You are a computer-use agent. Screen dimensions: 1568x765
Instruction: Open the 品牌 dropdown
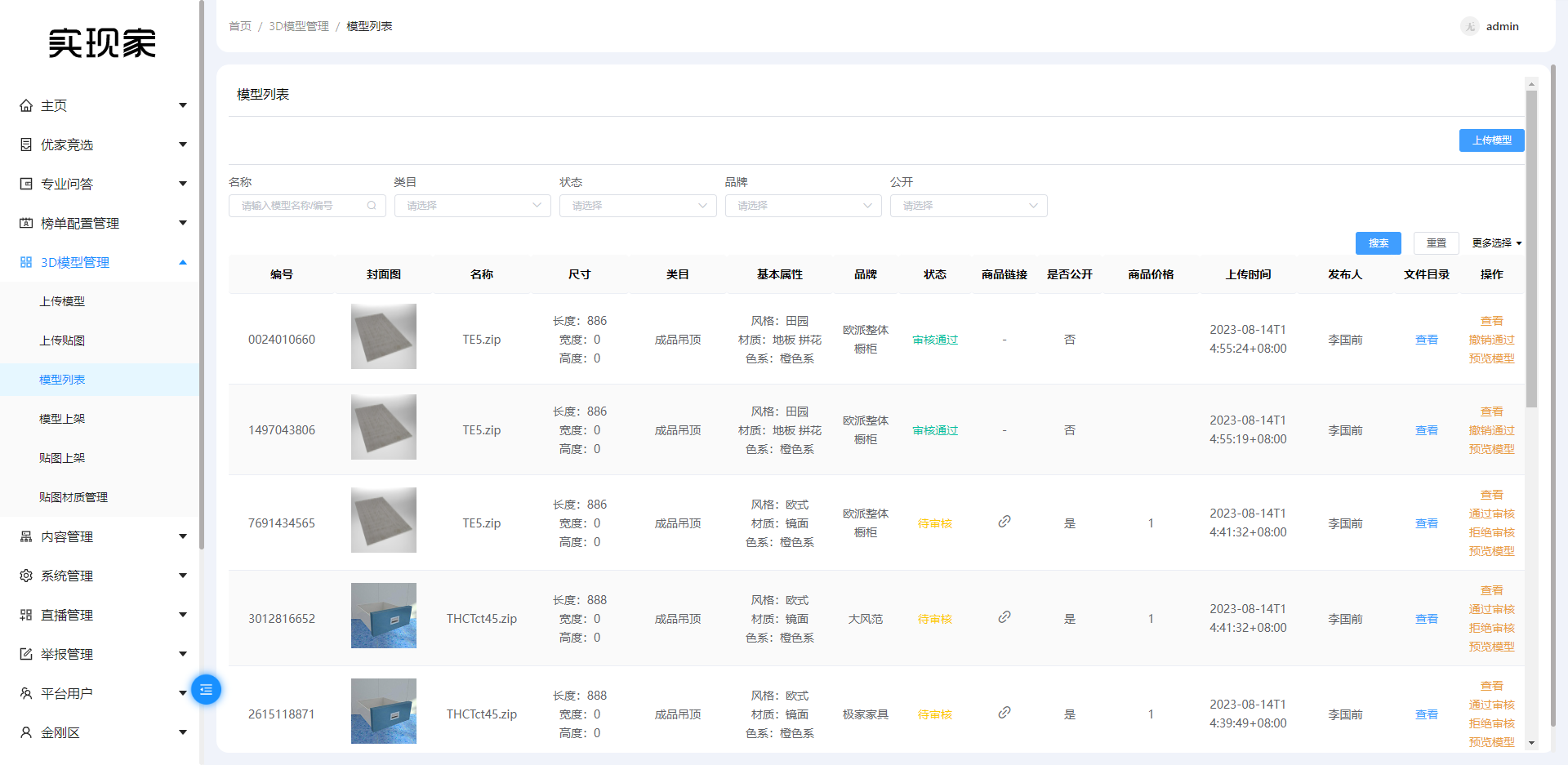pos(804,206)
